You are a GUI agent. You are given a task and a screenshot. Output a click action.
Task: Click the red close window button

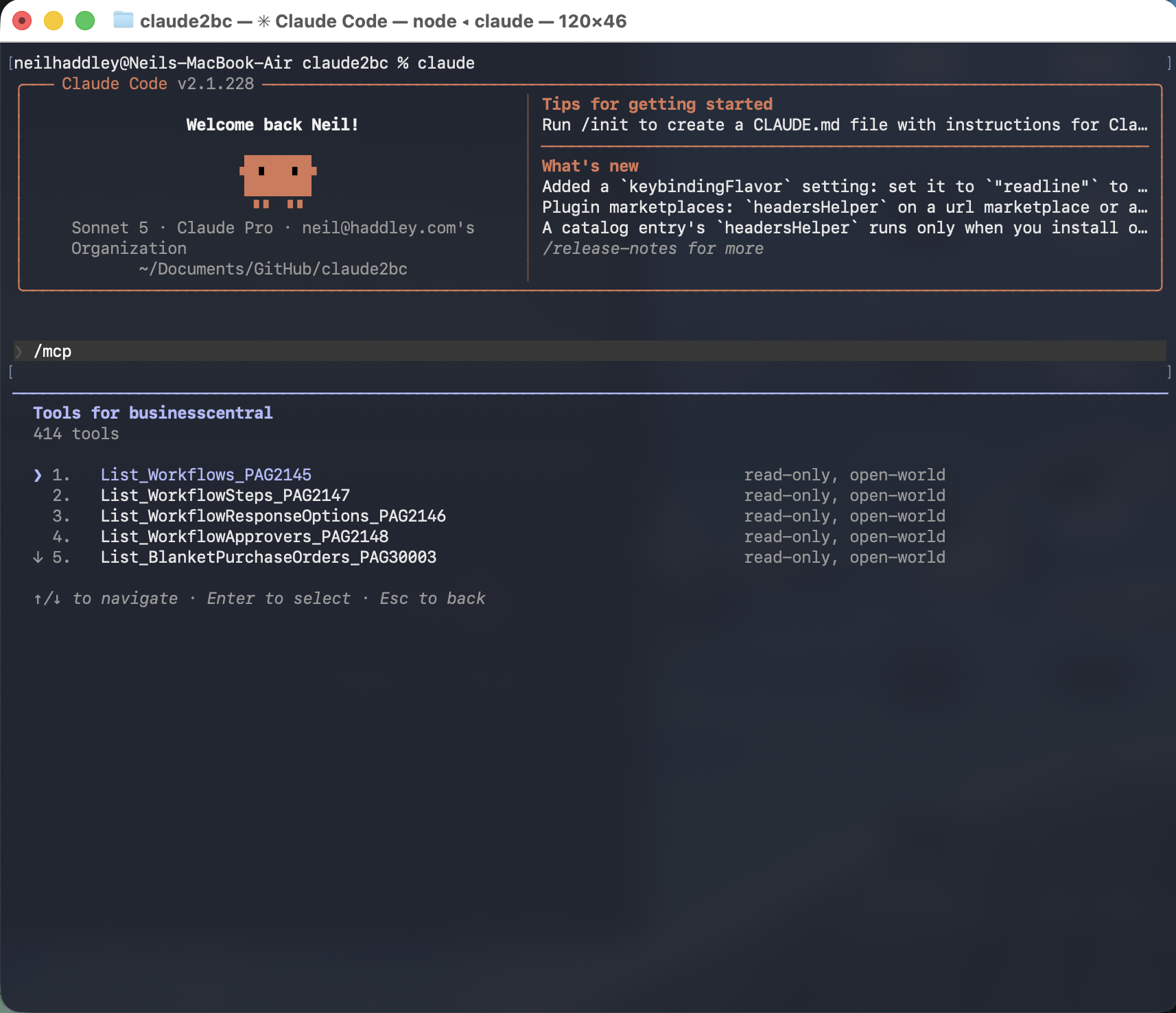[22, 21]
